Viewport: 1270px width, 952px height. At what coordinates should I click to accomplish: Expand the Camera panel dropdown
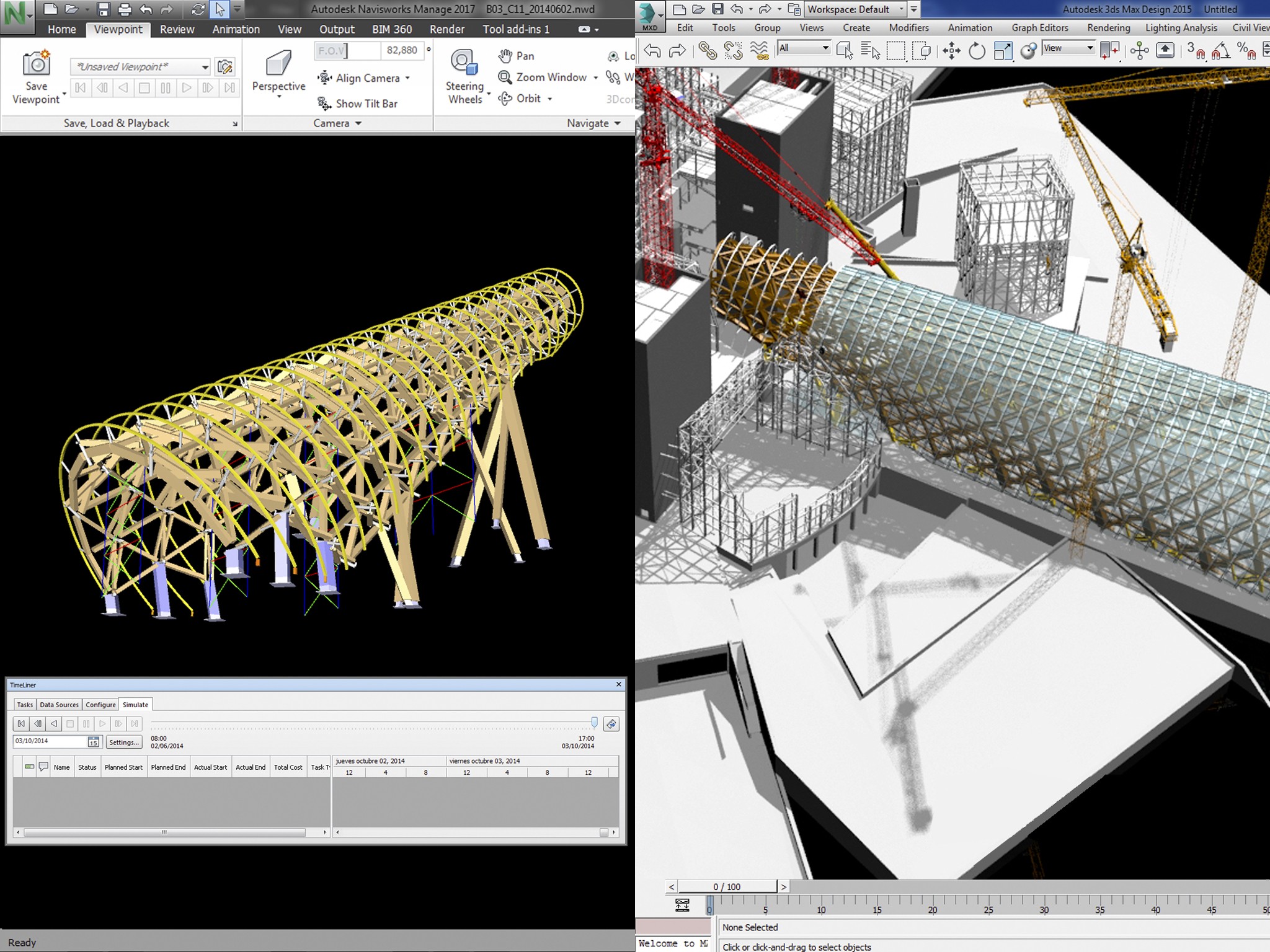[x=337, y=123]
